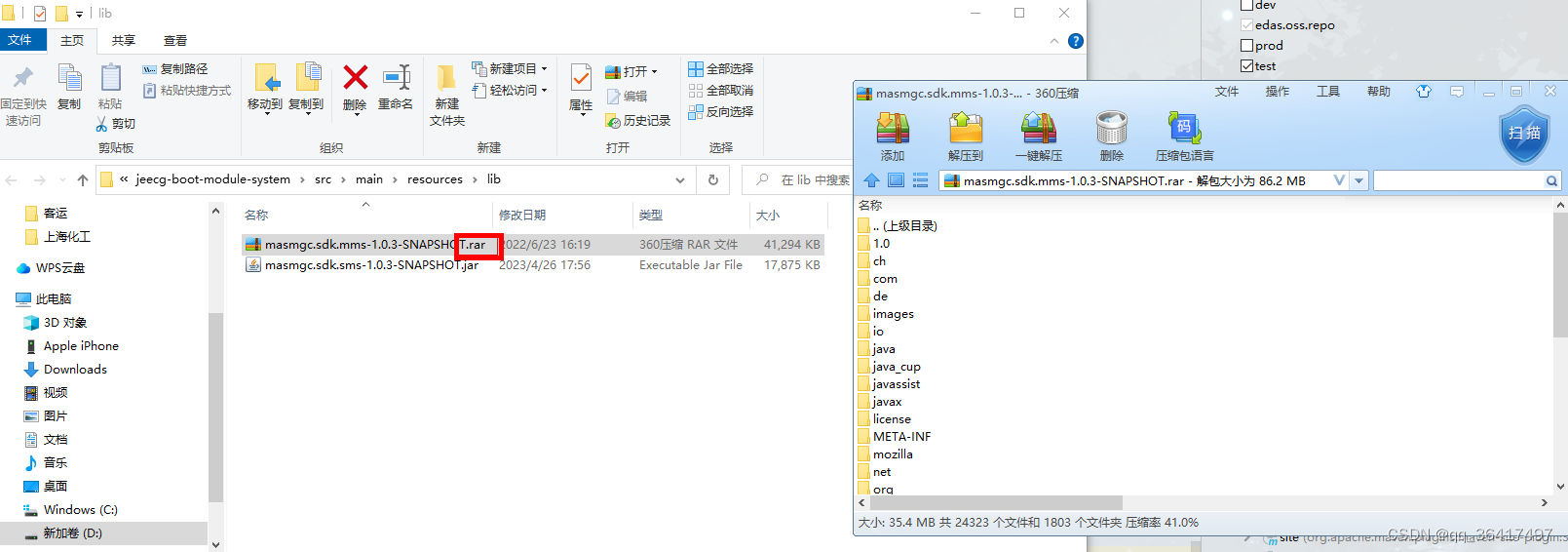This screenshot has height=552, width=1568.
Task: Click the Copy (复制) ribbon icon
Action: click(x=69, y=78)
